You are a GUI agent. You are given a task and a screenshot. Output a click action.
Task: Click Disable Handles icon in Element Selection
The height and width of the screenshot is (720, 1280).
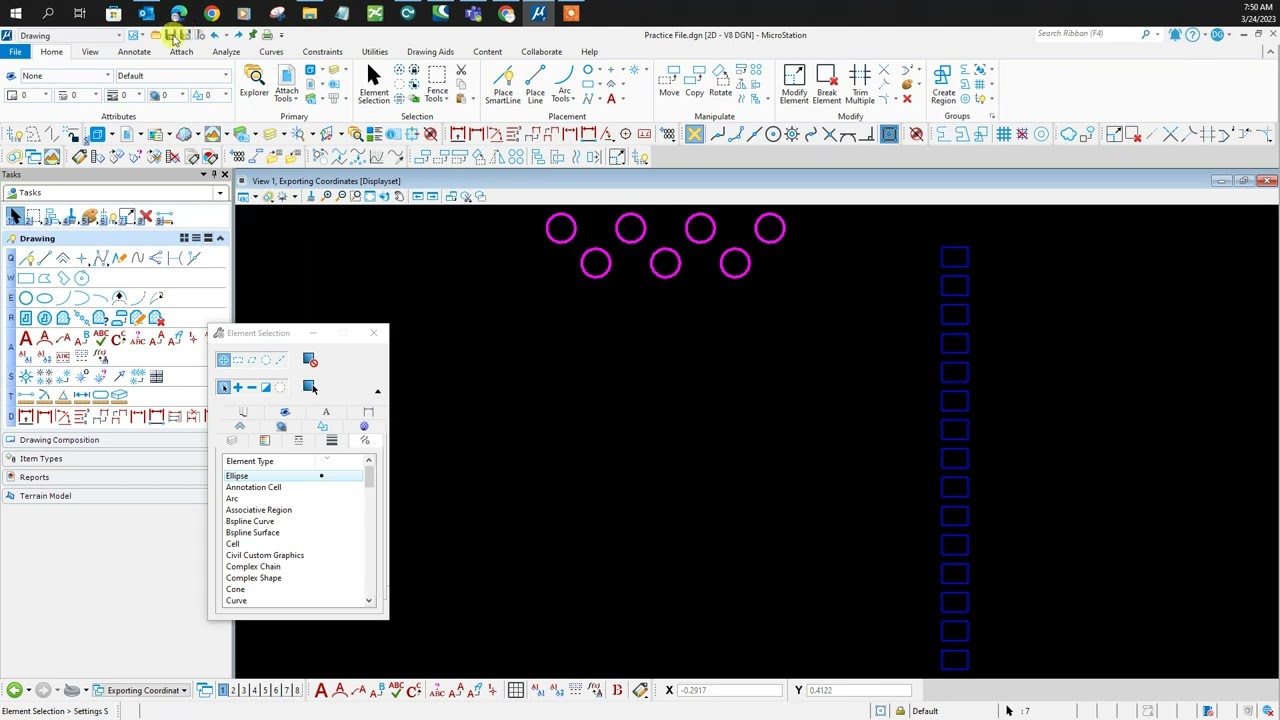(310, 360)
